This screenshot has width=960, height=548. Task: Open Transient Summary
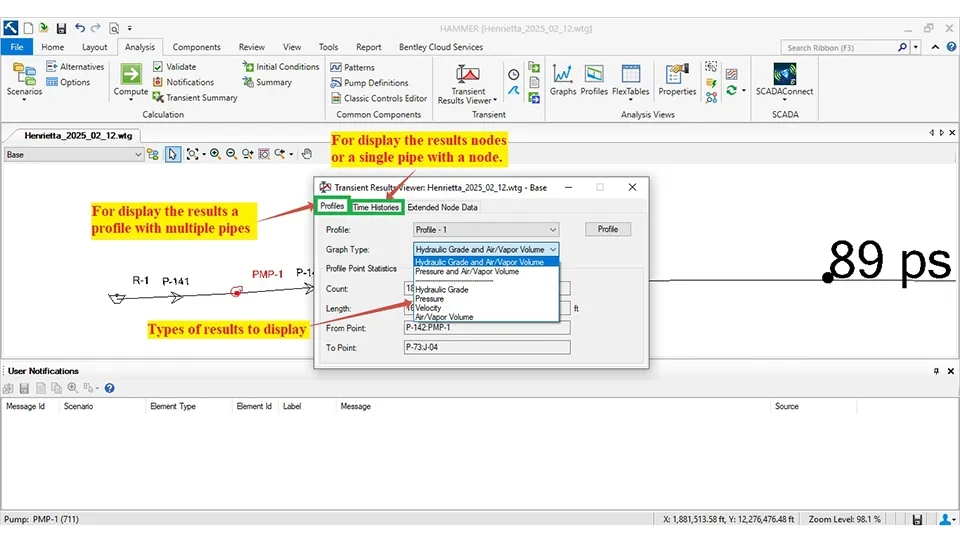tap(195, 98)
